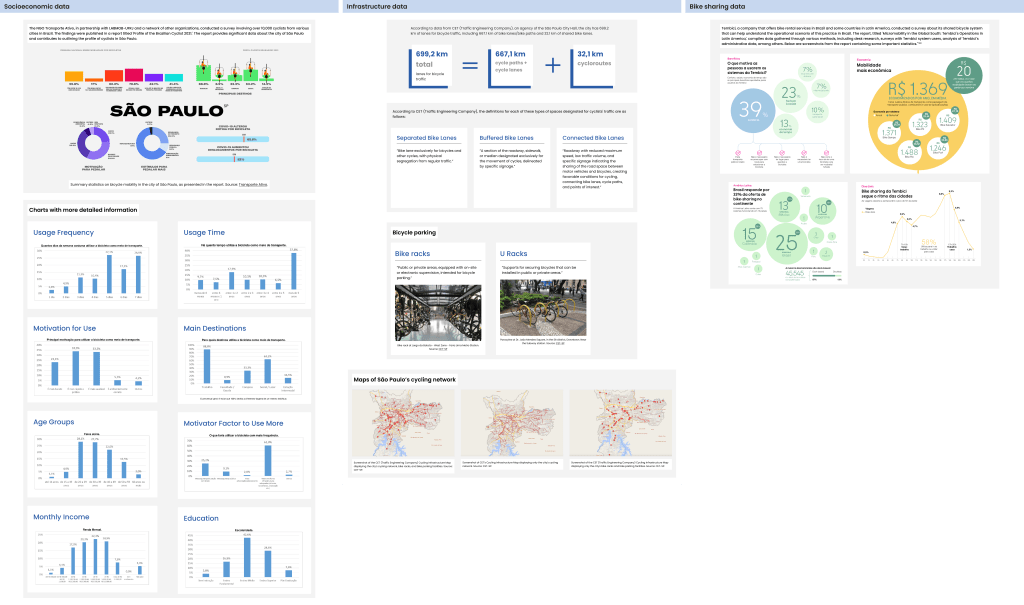Select the Infrastructure data frame title
Image resolution: width=1024 pixels, height=605 pixels.
pyautogui.click(x=376, y=6)
